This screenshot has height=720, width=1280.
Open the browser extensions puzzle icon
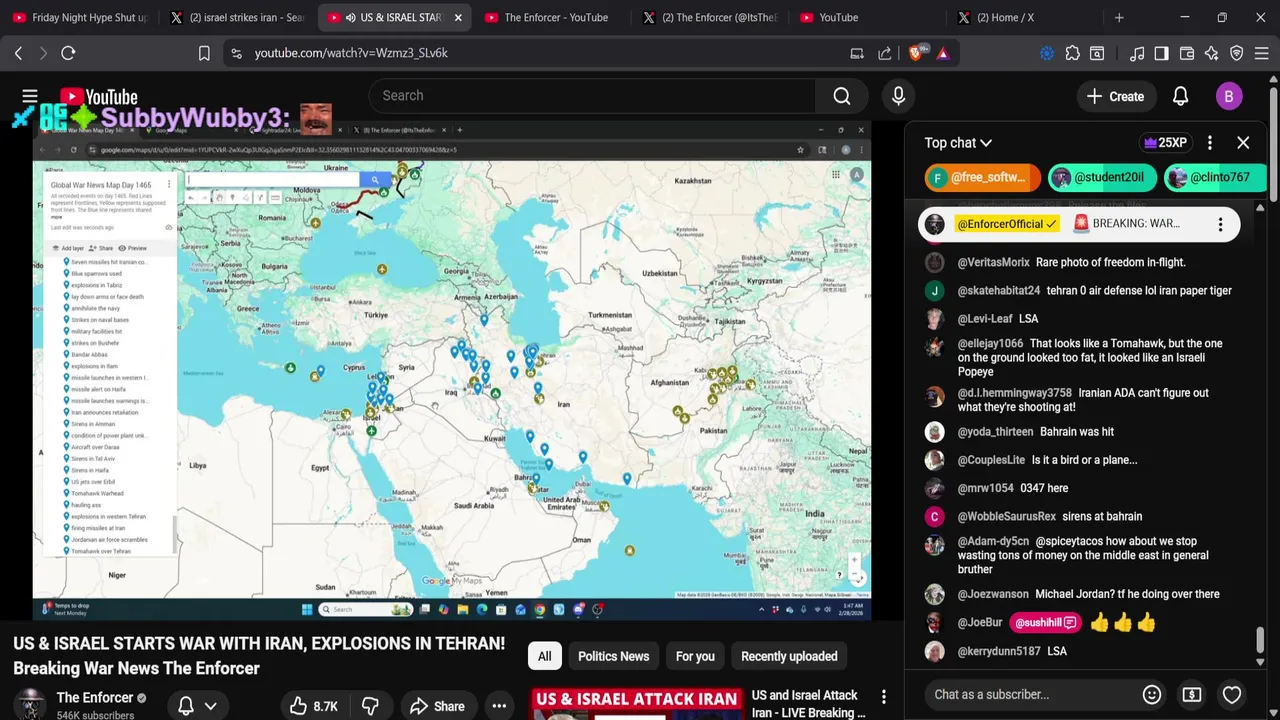1072,53
